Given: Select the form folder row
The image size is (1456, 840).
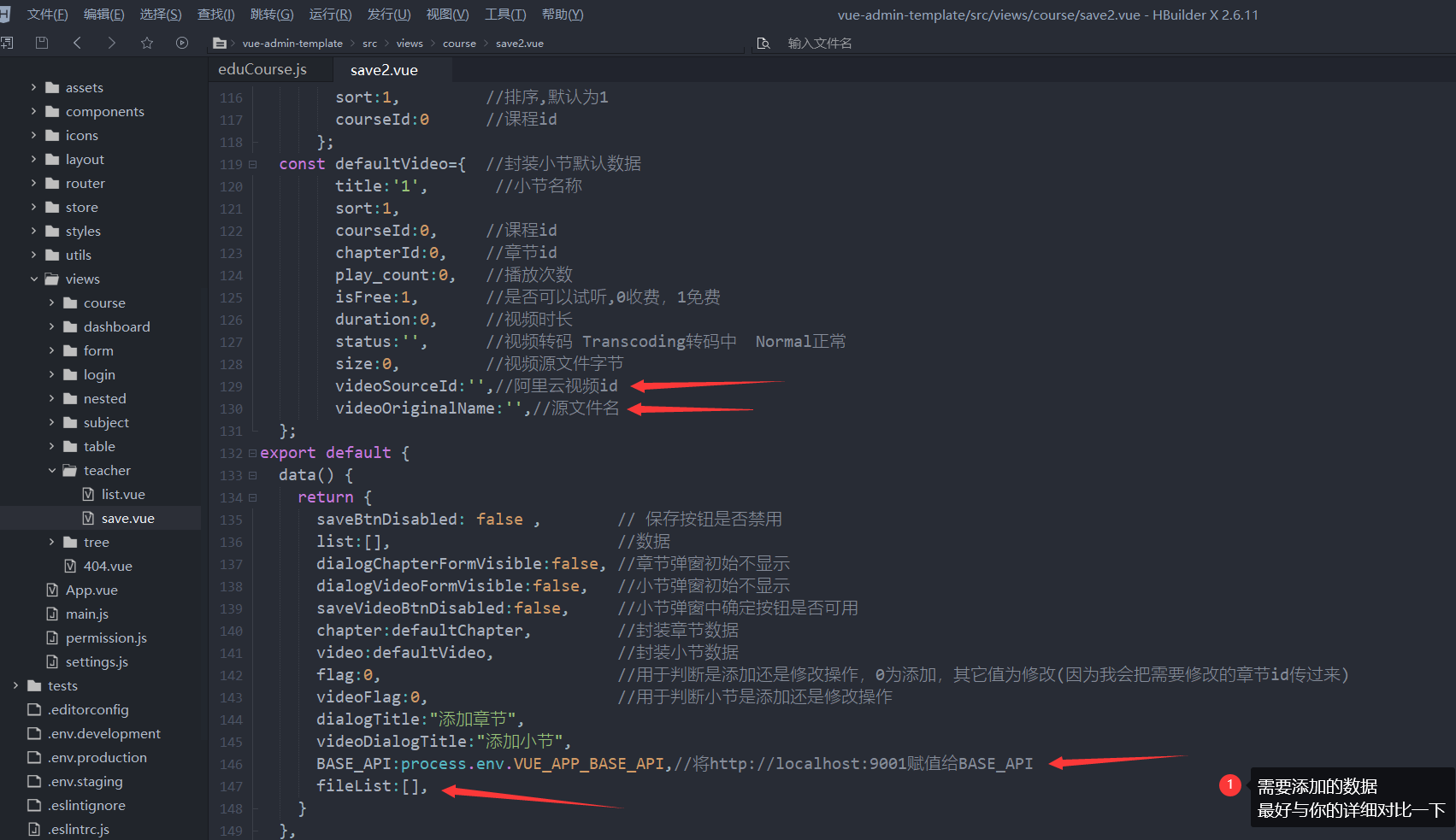Looking at the screenshot, I should pyautogui.click(x=101, y=350).
